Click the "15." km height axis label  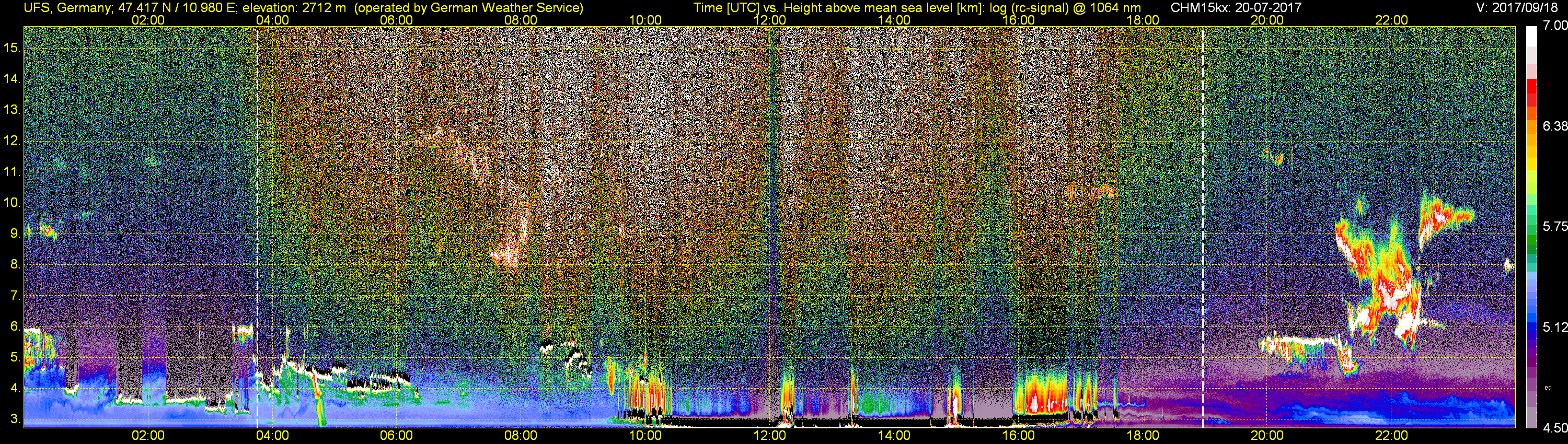click(x=11, y=48)
